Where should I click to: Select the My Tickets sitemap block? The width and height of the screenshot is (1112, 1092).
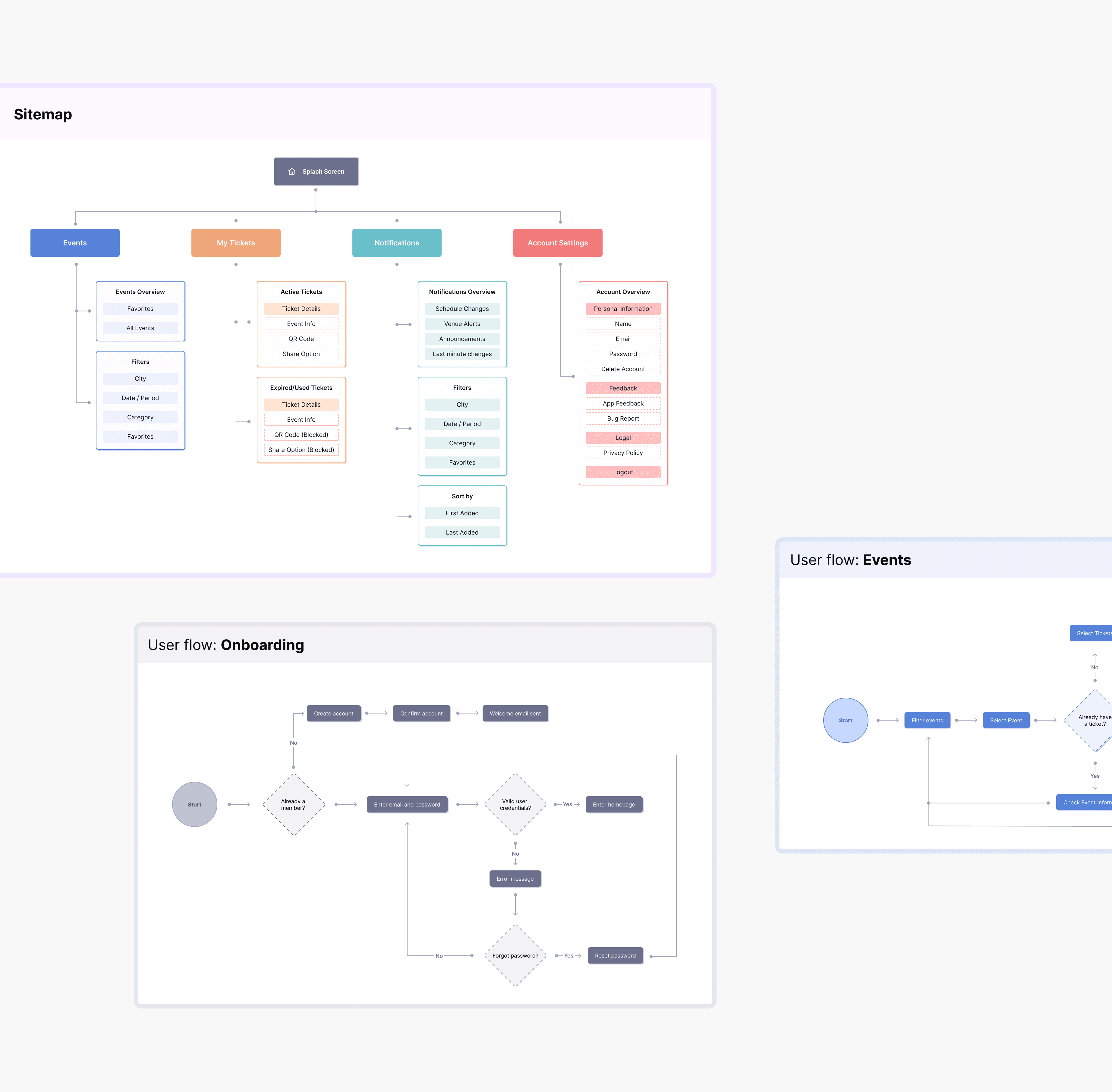(x=236, y=243)
